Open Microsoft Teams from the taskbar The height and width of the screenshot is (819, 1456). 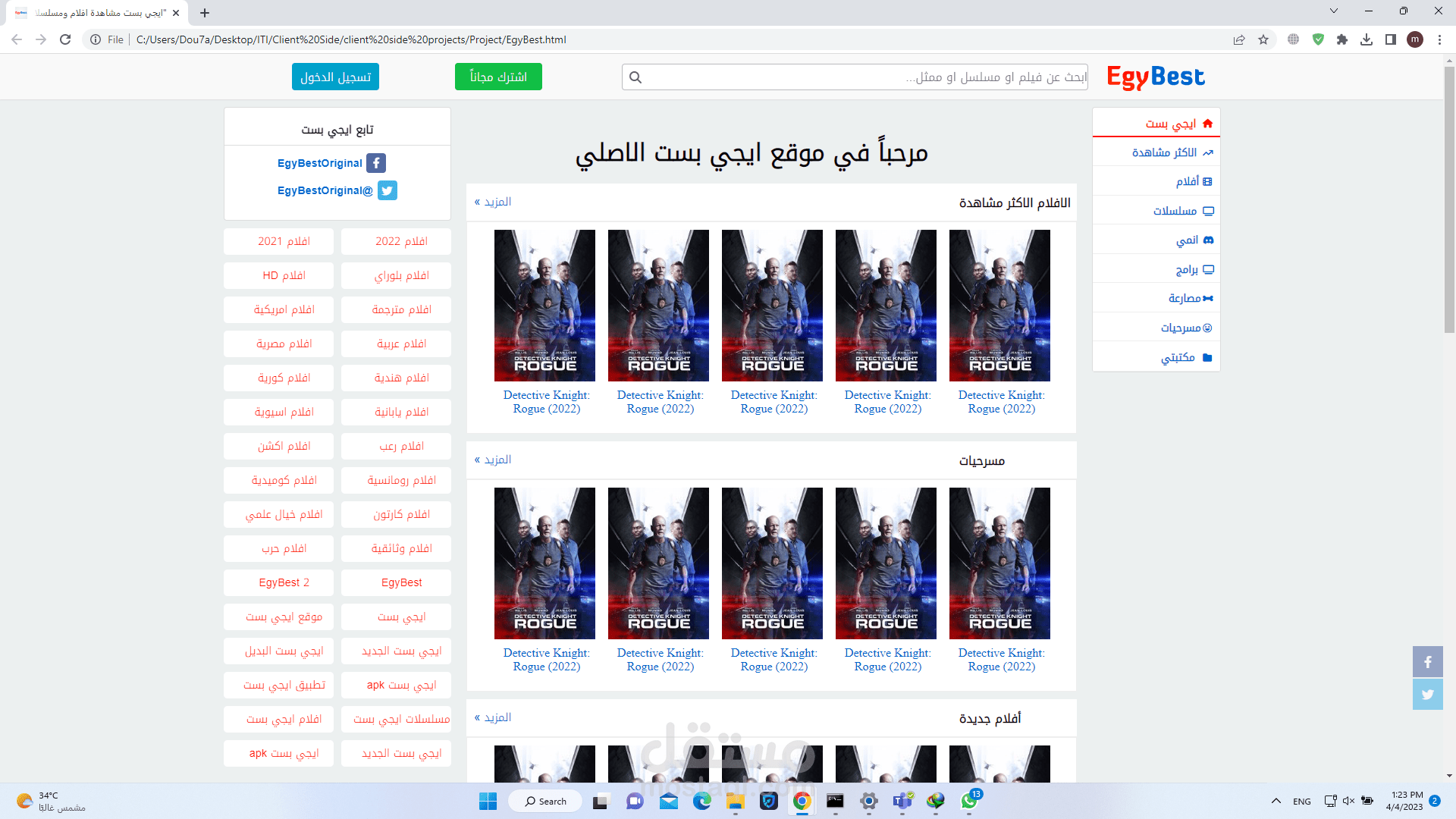tap(902, 801)
